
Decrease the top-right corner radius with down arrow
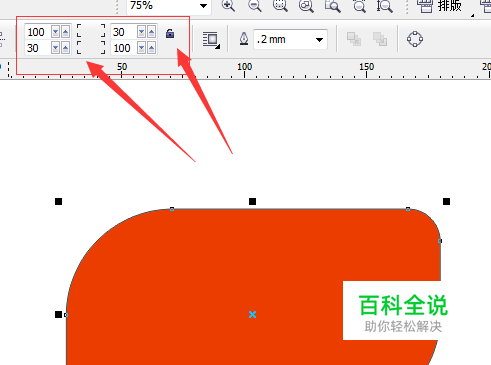[141, 32]
